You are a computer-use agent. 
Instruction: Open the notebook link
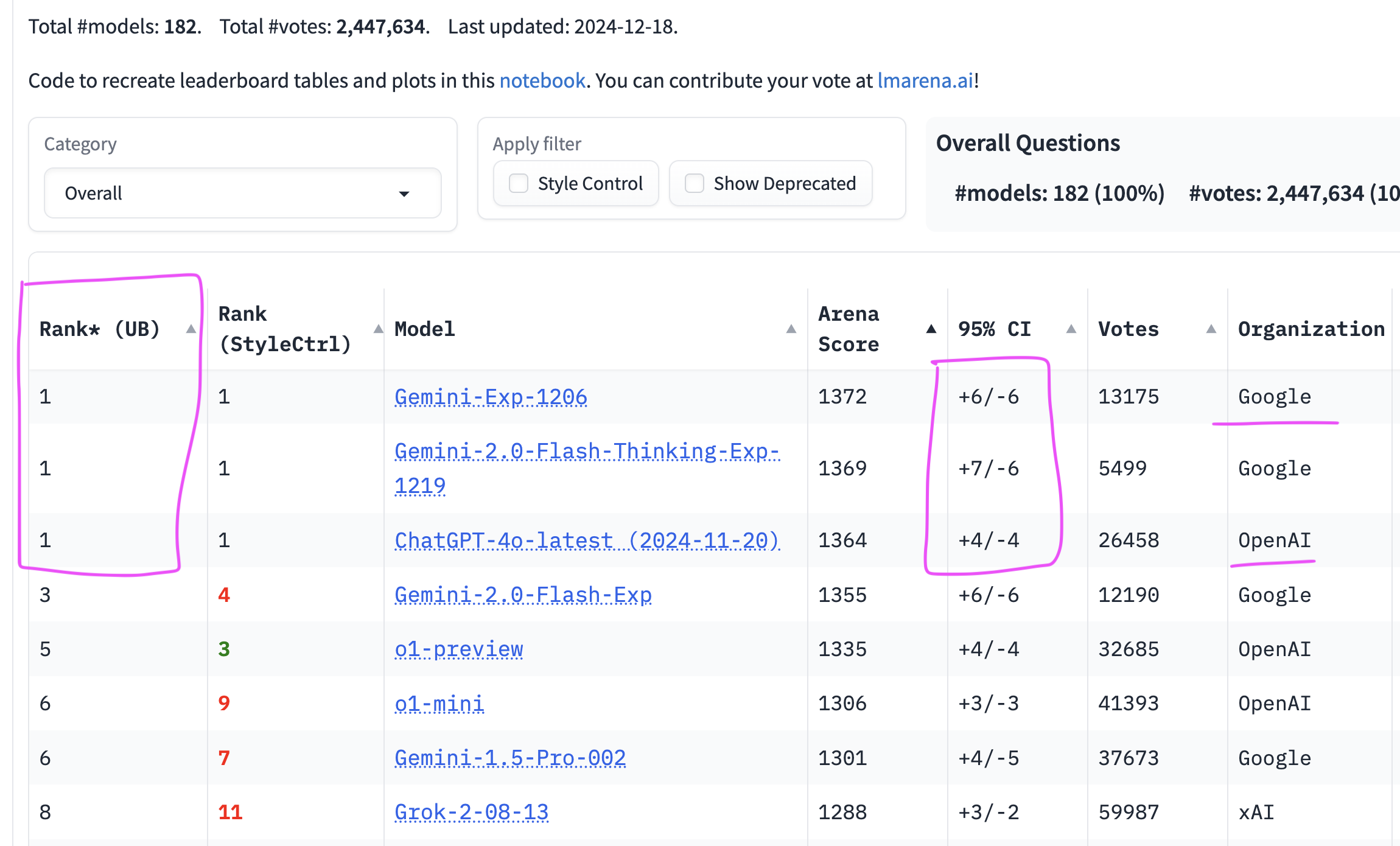tap(542, 80)
